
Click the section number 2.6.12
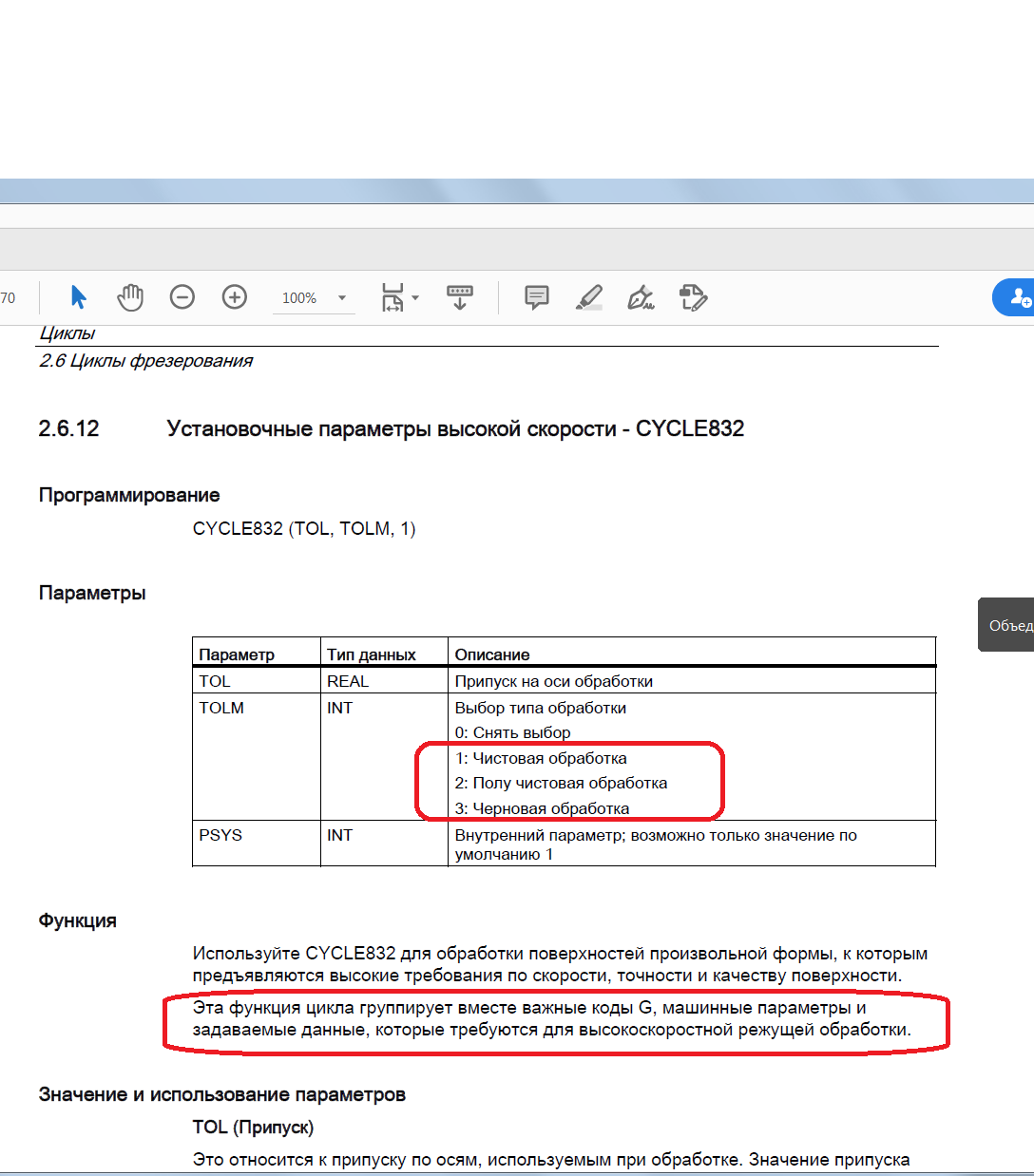[68, 428]
